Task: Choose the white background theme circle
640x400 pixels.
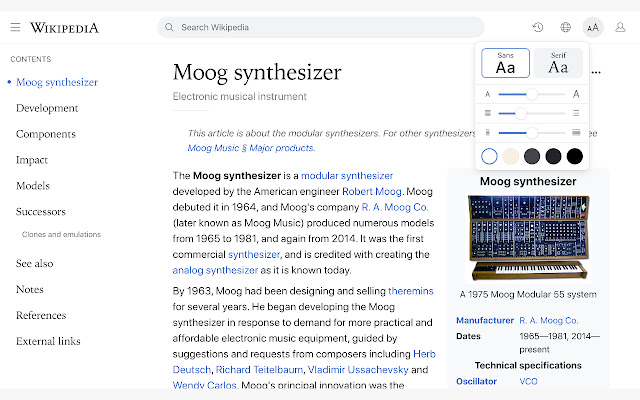Action: pos(489,155)
